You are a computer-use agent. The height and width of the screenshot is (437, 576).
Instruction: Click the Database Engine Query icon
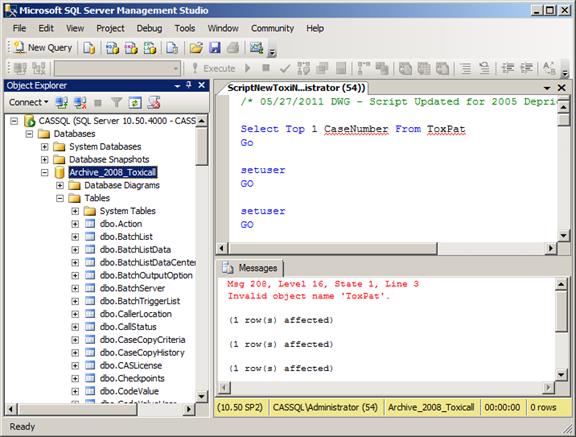89,48
